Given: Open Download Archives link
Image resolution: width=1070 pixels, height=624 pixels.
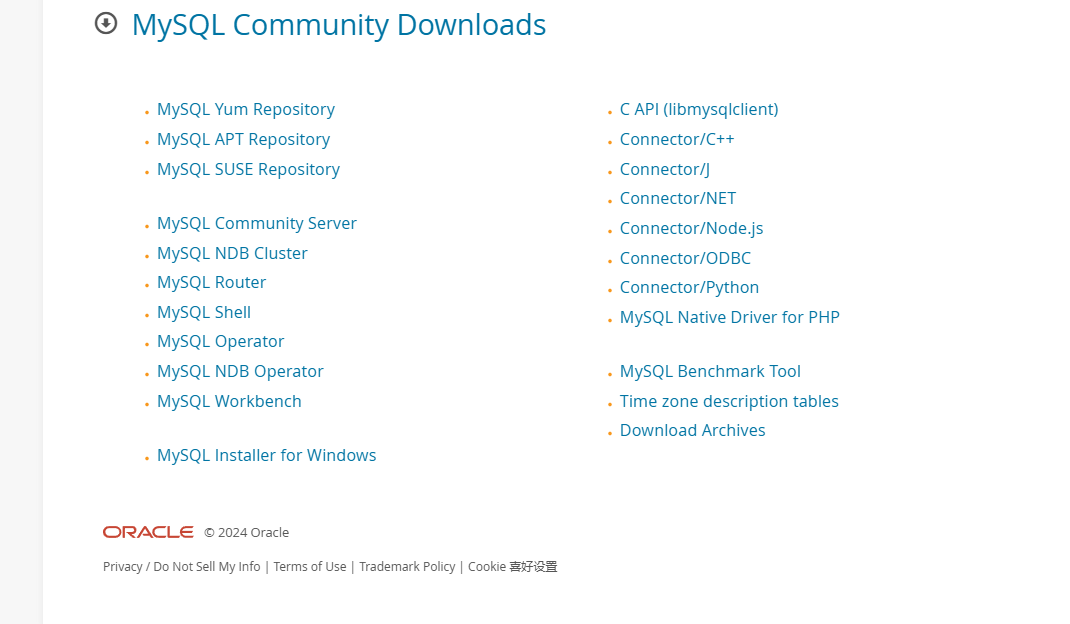Looking at the screenshot, I should click(x=693, y=431).
